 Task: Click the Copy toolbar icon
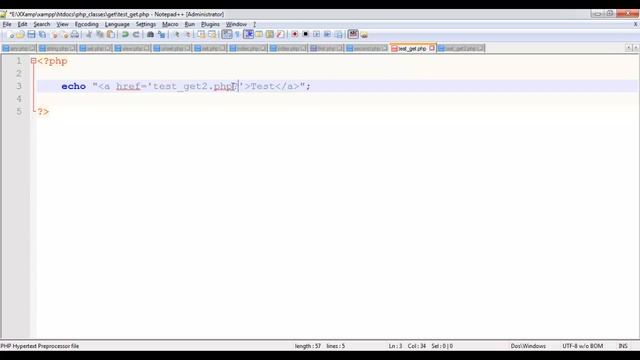pyautogui.click(x=100, y=35)
